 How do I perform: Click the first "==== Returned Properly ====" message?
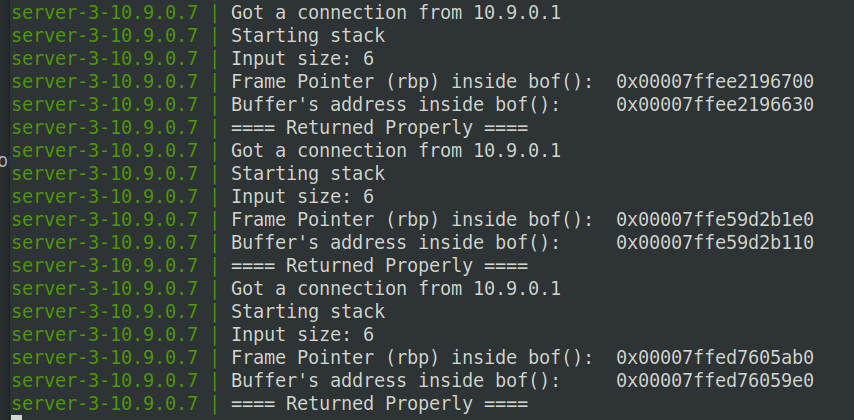coord(379,128)
